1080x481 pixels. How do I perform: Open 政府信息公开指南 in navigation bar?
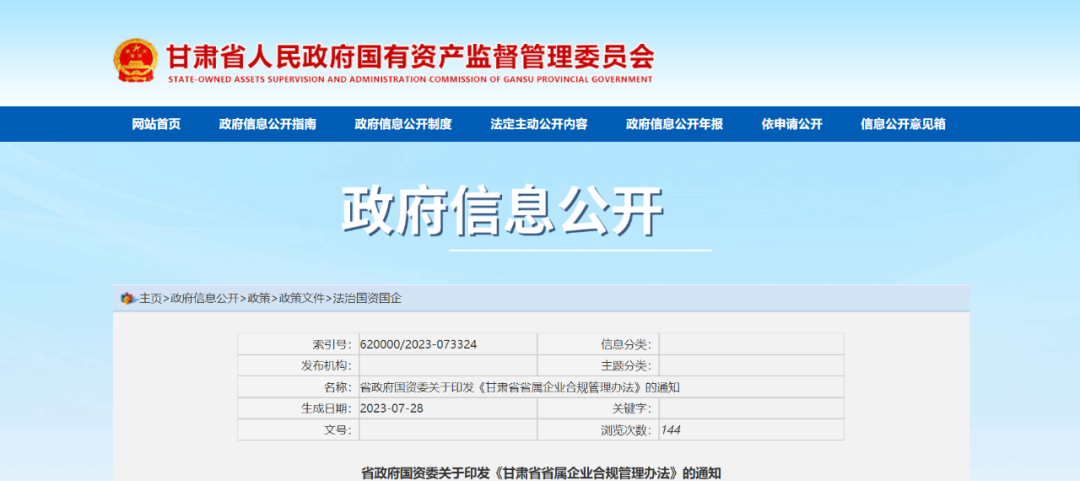[x=267, y=124]
